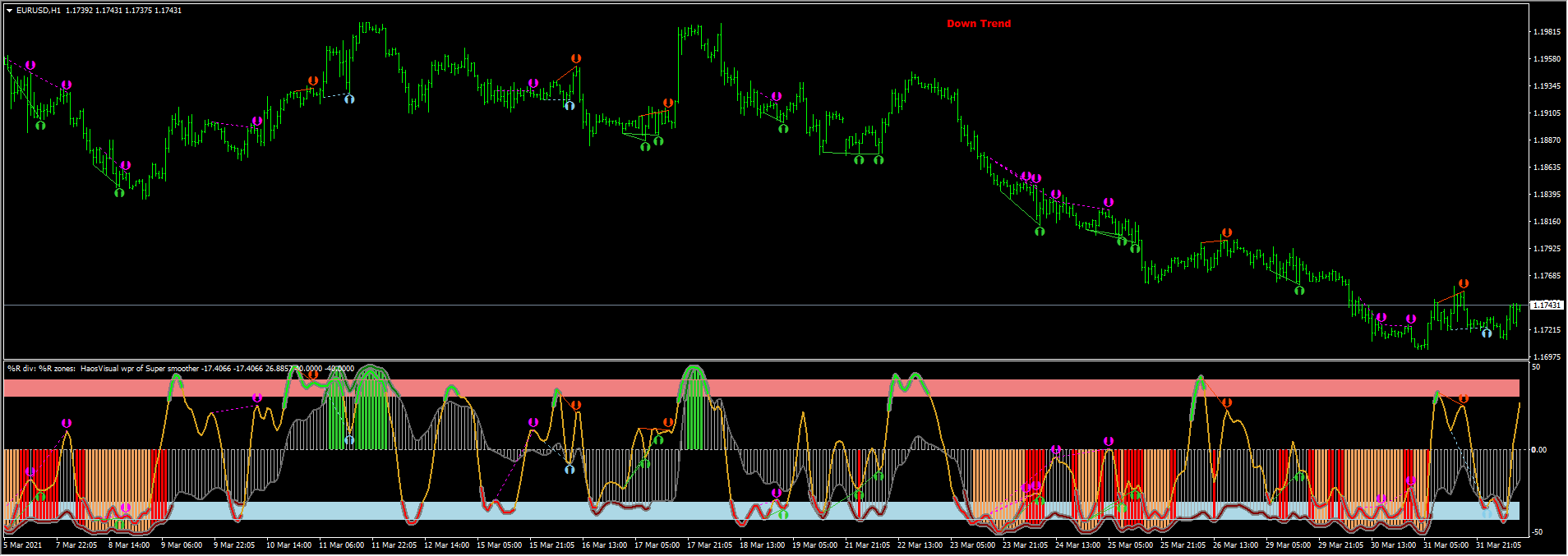Screen dimensions: 1568x556
Task: Select the leftmost green up-arrow on price chart
Action: pos(40,126)
